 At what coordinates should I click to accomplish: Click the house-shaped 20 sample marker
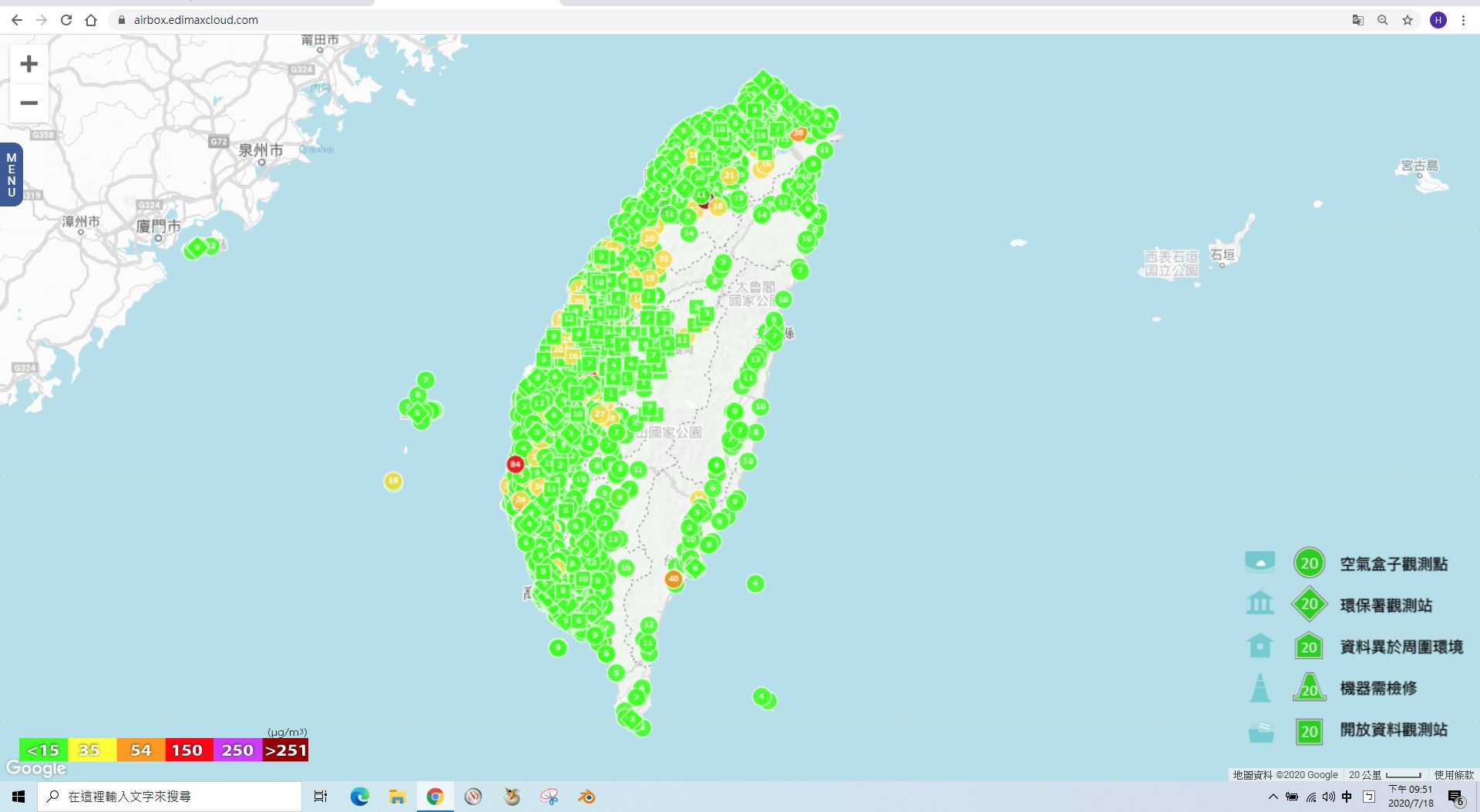(1309, 646)
